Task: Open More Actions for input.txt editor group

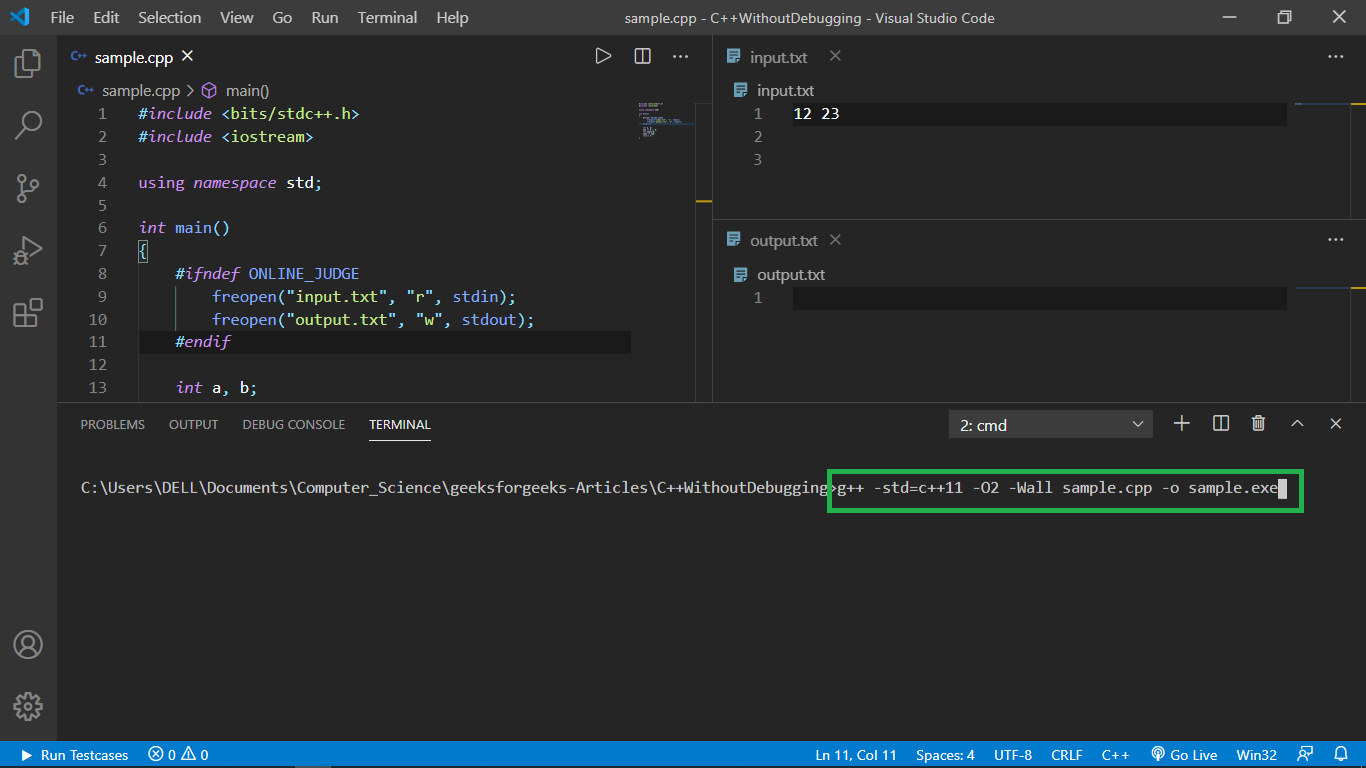Action: tap(1335, 57)
